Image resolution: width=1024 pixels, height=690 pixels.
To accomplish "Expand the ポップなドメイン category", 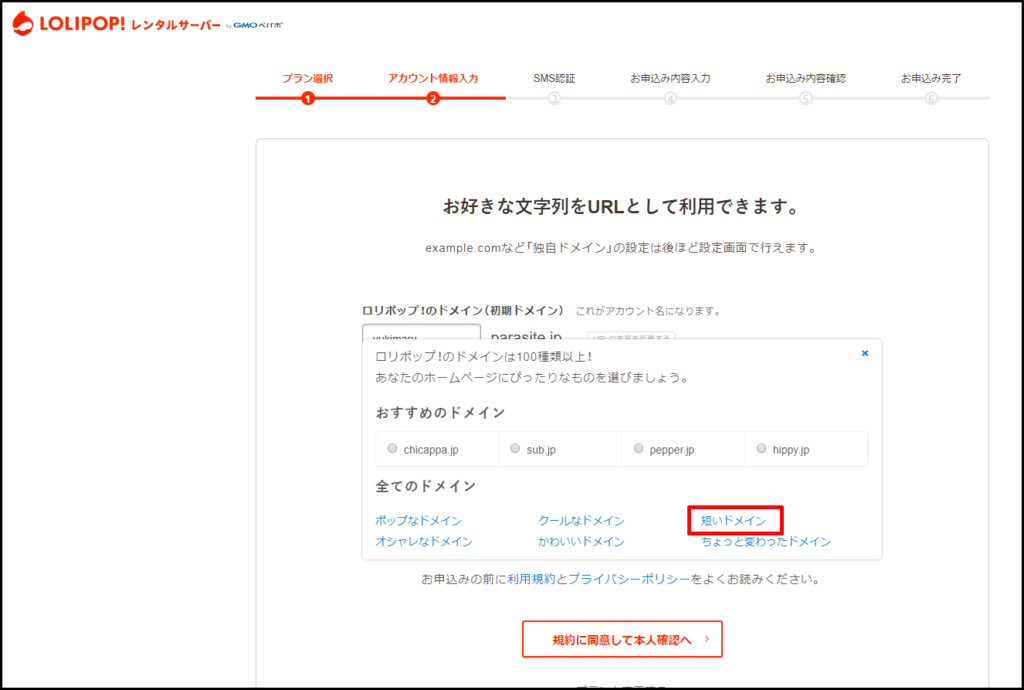I will coord(418,521).
